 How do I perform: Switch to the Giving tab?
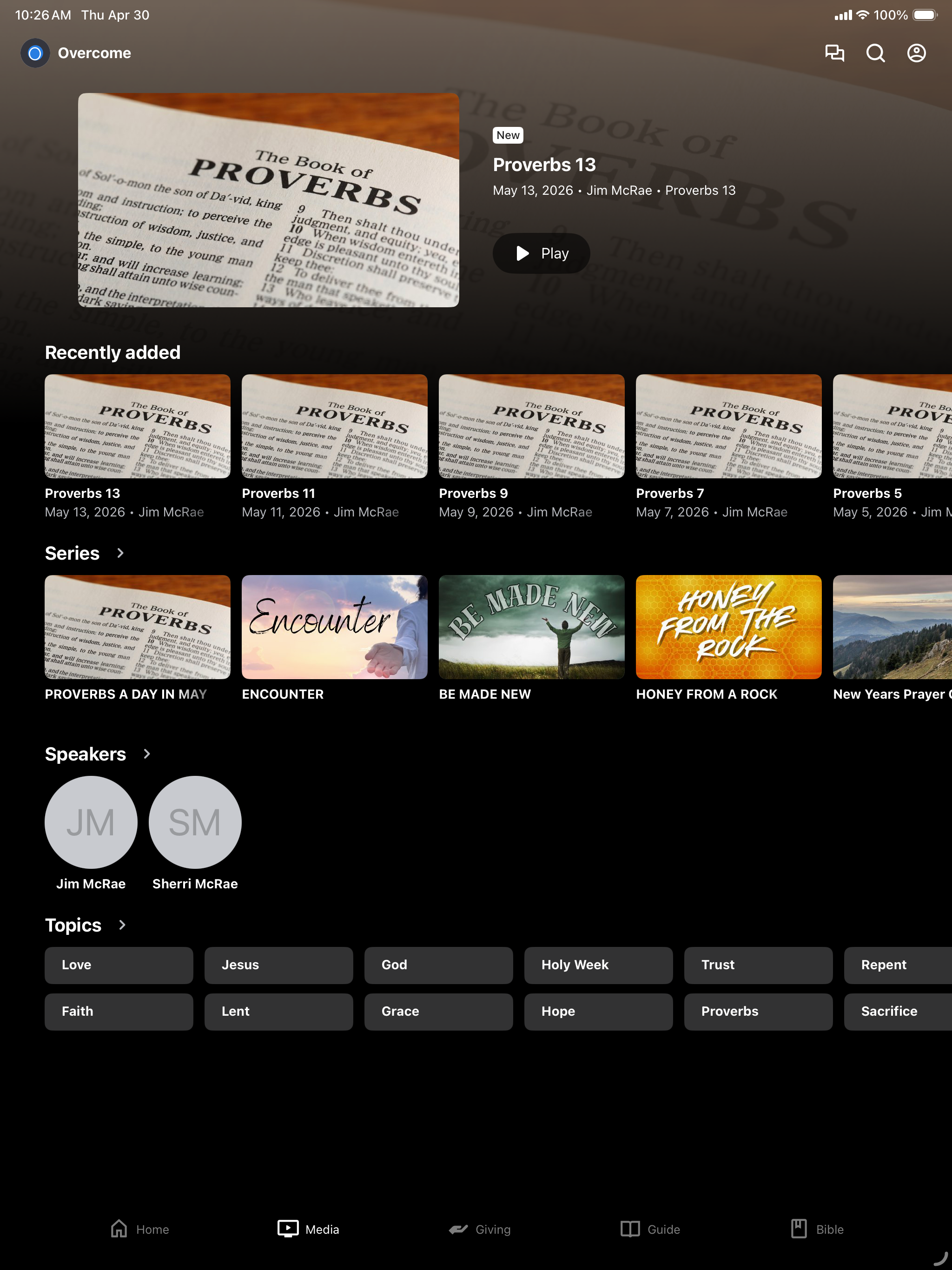tap(479, 1229)
